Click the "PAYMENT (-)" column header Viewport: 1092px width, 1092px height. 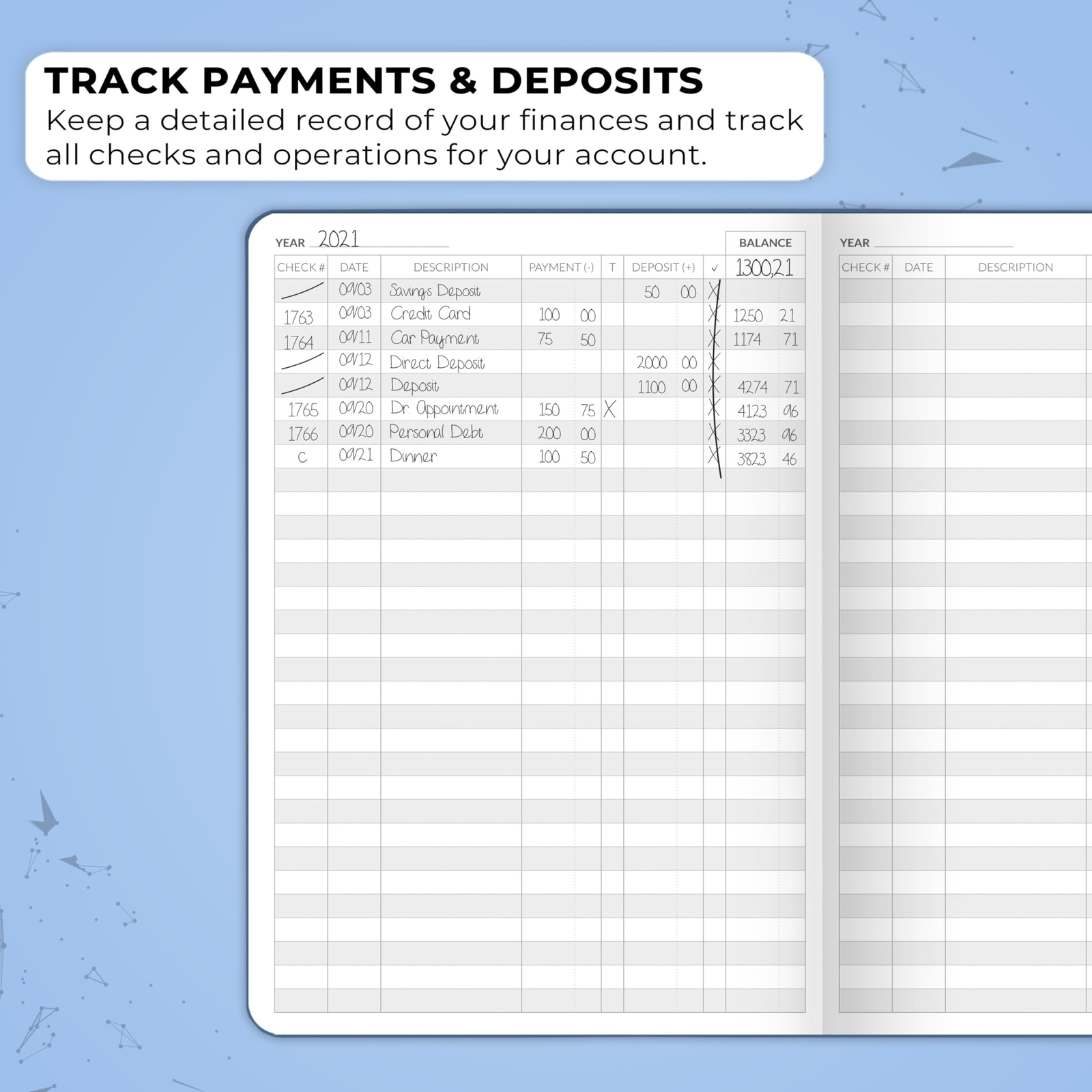point(561,268)
